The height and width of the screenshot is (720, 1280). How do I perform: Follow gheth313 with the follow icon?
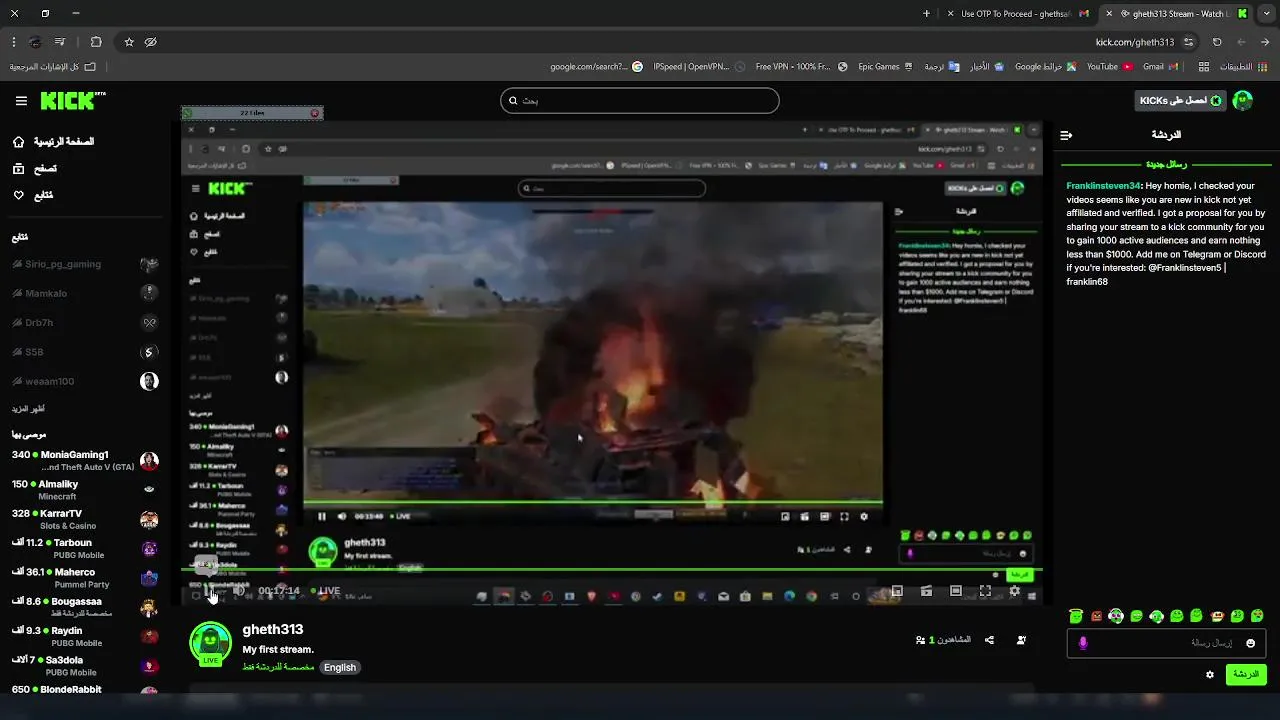(1021, 640)
